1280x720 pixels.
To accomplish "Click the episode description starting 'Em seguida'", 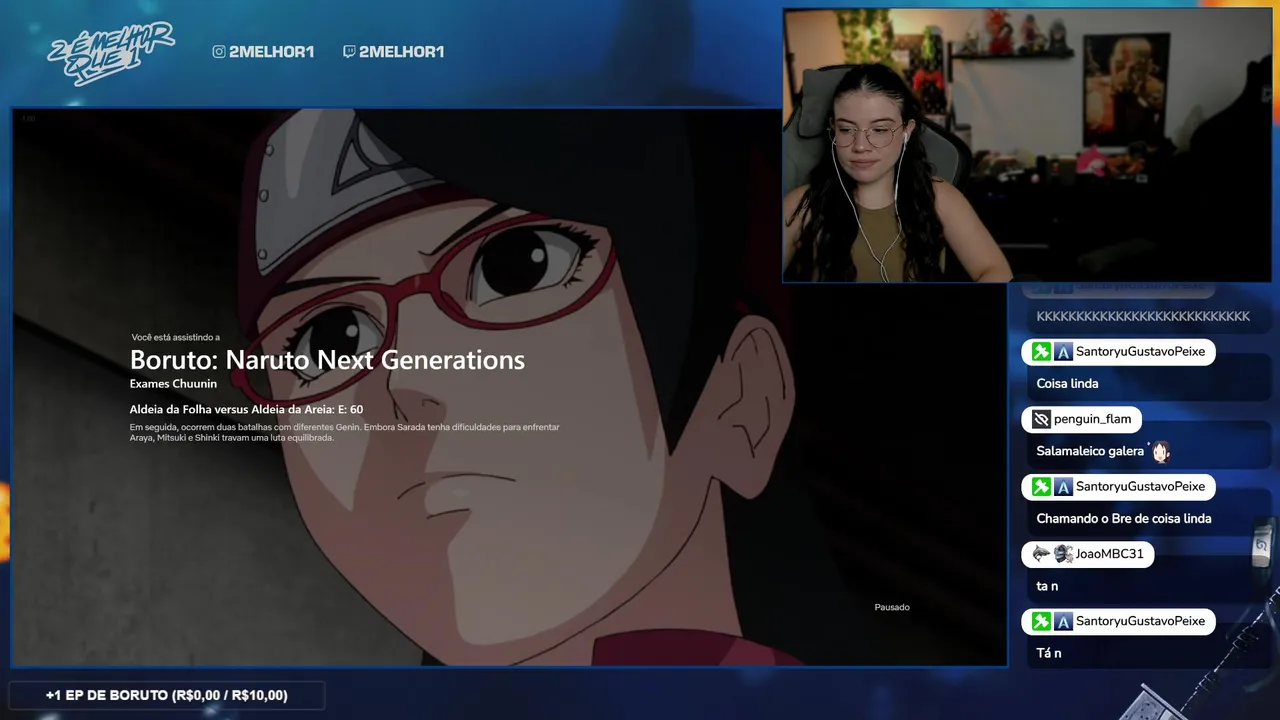I will [344, 433].
